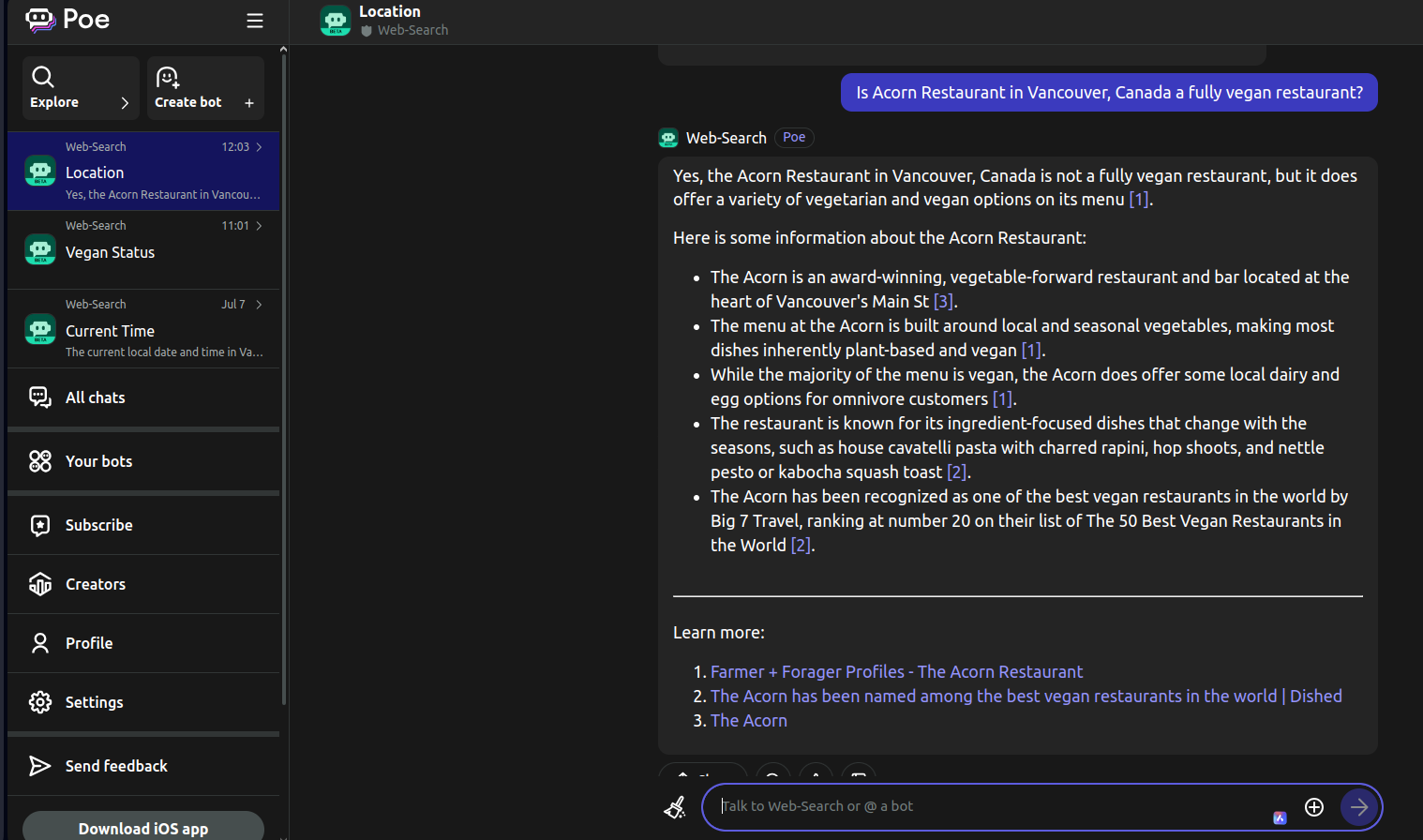The width and height of the screenshot is (1423, 840).
Task: Open the Current Time chat
Action: point(143,329)
